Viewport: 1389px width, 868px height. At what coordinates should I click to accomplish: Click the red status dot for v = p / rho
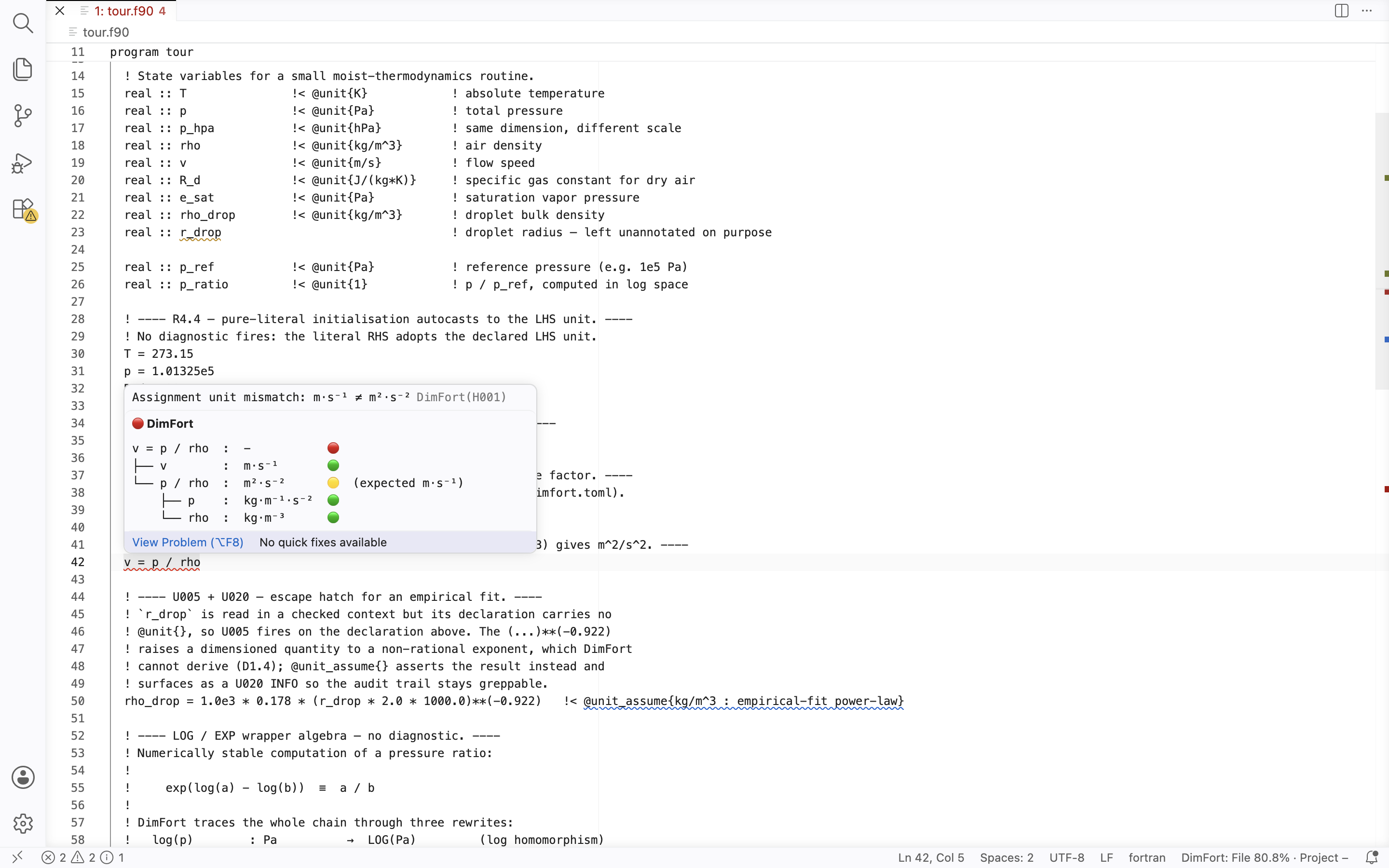point(333,448)
